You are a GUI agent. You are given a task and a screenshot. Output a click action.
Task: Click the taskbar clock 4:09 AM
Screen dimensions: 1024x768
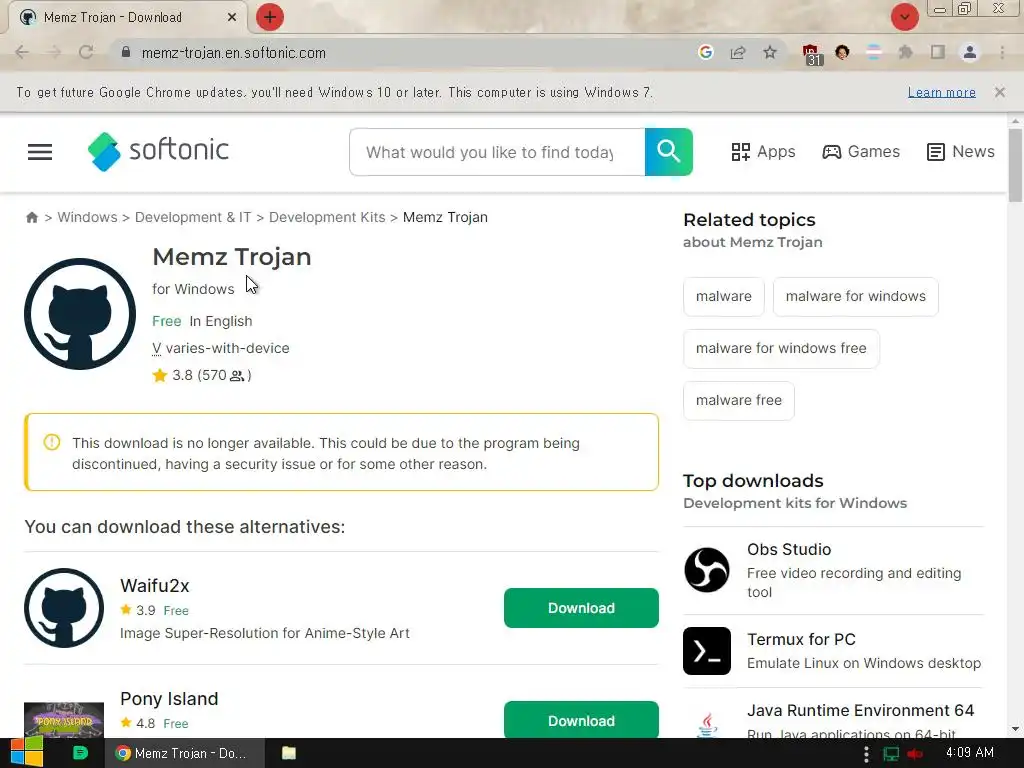pyautogui.click(x=970, y=753)
